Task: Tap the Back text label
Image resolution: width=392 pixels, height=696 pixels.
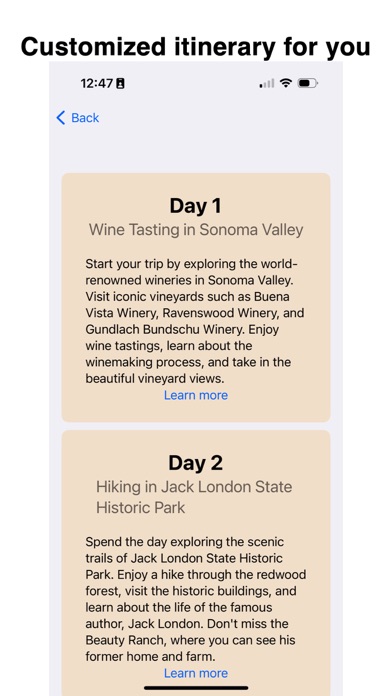Action: [85, 118]
